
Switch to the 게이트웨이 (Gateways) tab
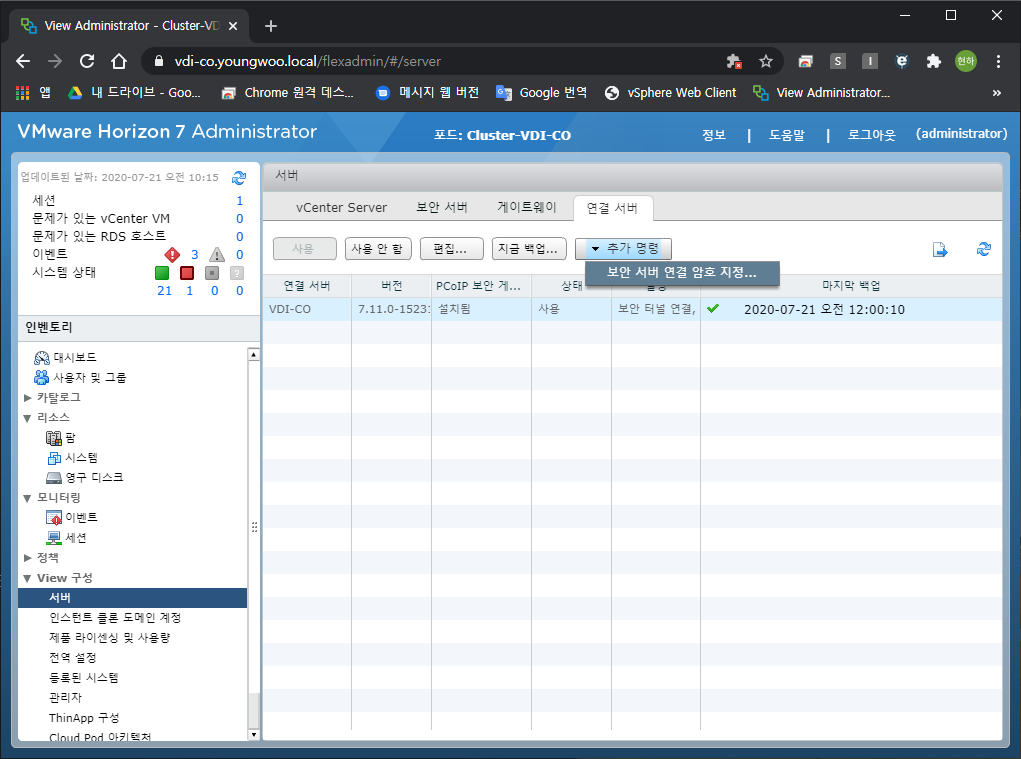click(x=527, y=208)
